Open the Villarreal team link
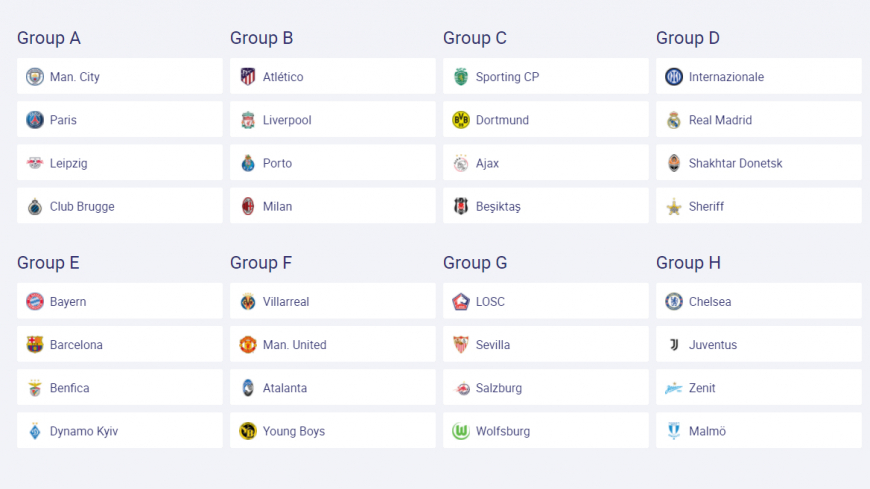This screenshot has height=489, width=870. [286, 302]
